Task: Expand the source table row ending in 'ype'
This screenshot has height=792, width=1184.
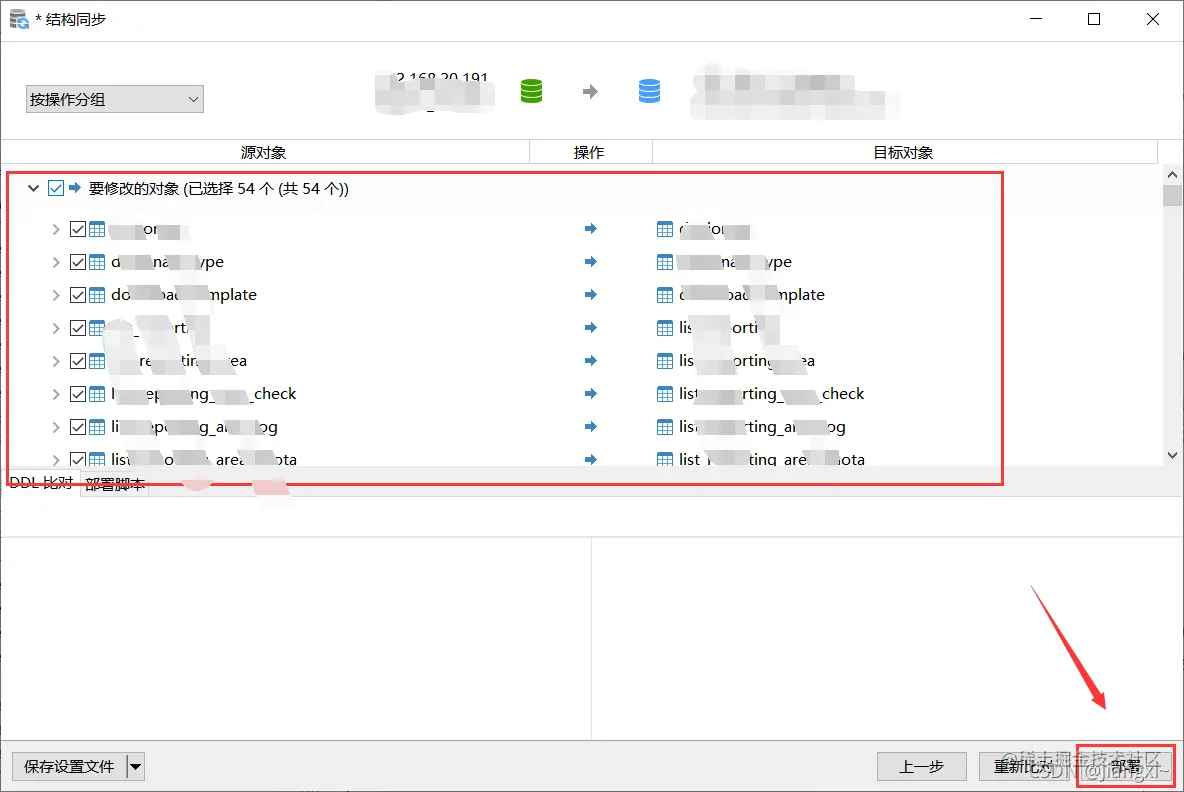Action: click(x=56, y=262)
